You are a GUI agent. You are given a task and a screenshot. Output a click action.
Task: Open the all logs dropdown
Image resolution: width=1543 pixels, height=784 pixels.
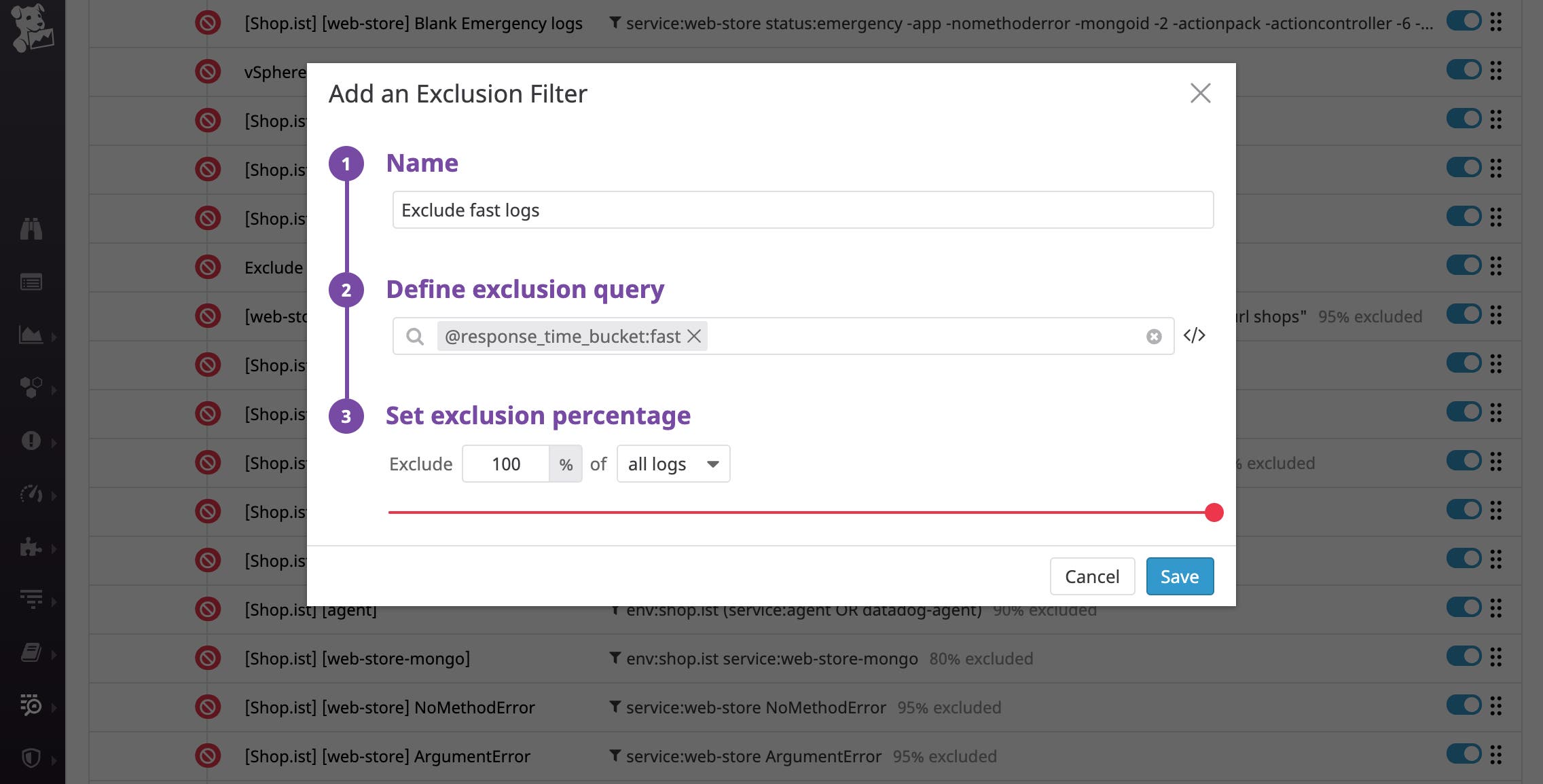coord(672,464)
